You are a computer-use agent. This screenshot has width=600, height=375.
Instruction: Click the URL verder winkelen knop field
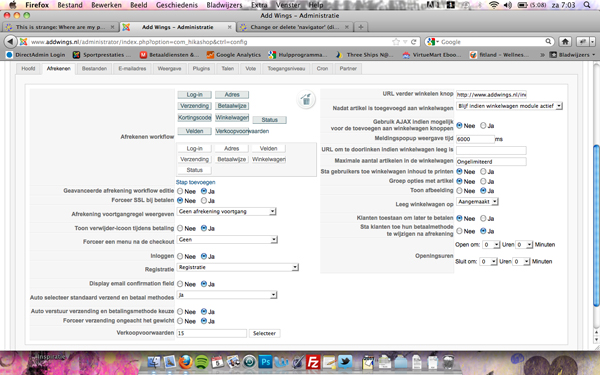pos(491,95)
